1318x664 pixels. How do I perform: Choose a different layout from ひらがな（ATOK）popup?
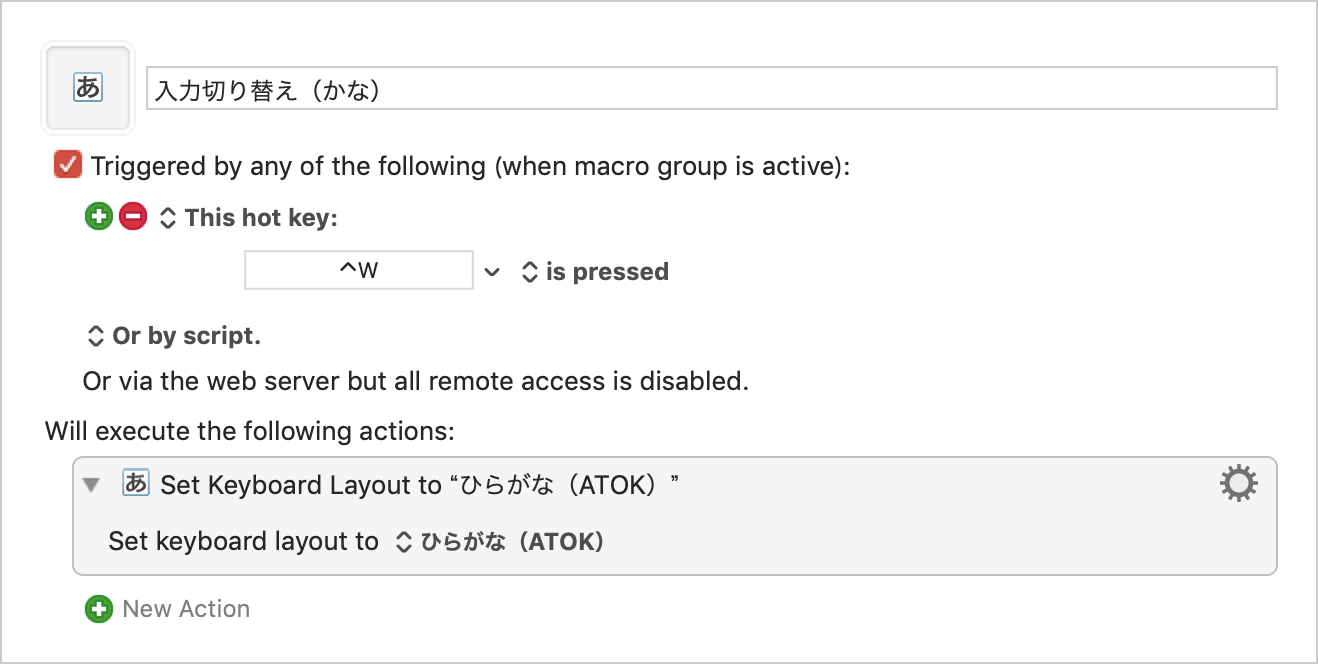pos(500,542)
